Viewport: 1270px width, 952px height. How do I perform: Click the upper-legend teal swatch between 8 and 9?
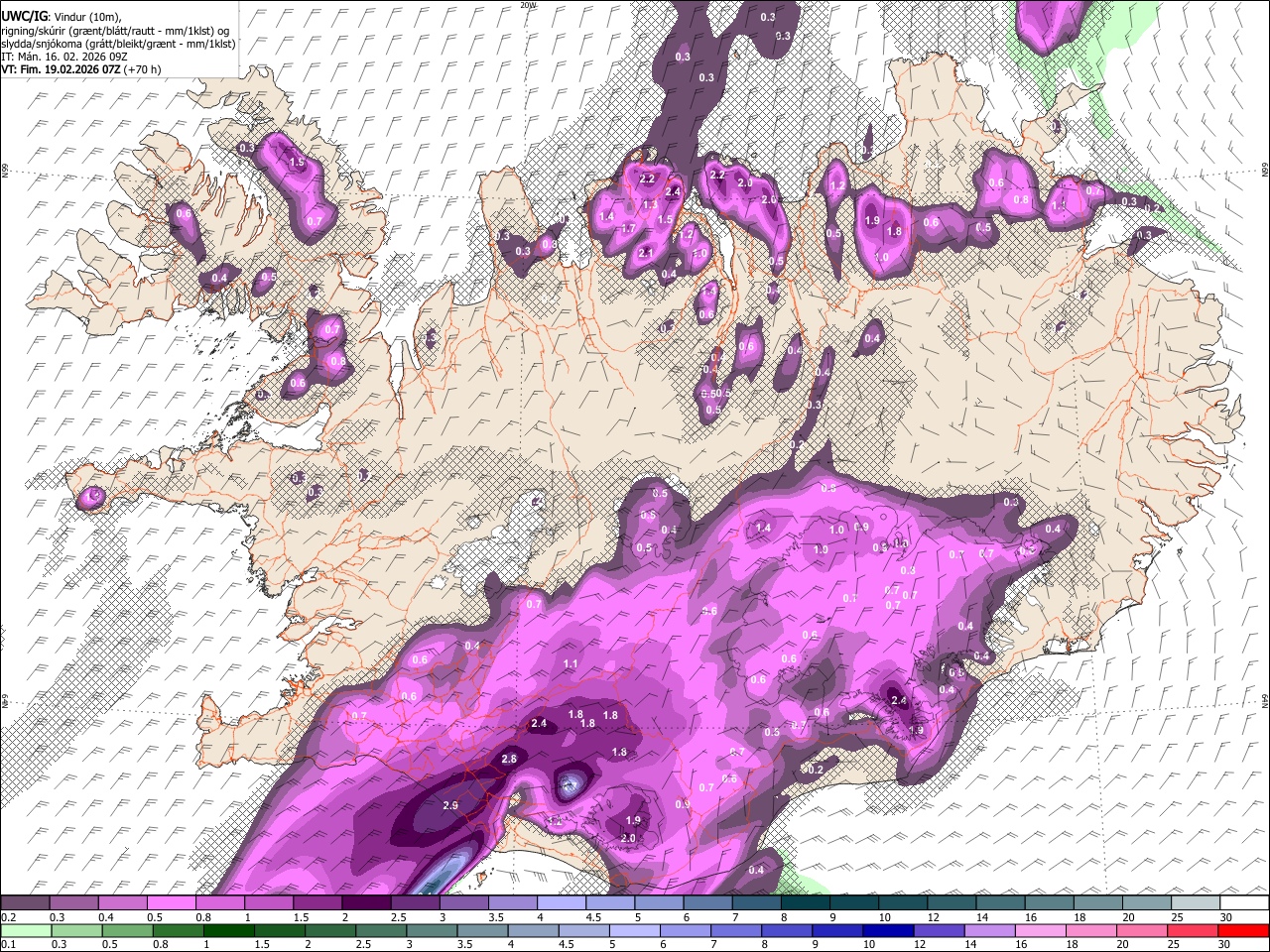pyautogui.click(x=805, y=902)
